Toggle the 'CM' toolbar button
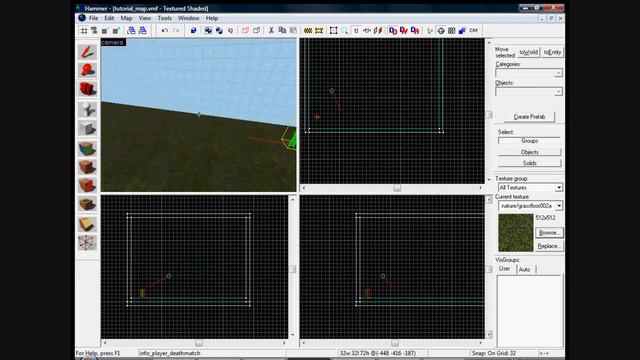Screen dimensions: 640x360 (x=473, y=31)
